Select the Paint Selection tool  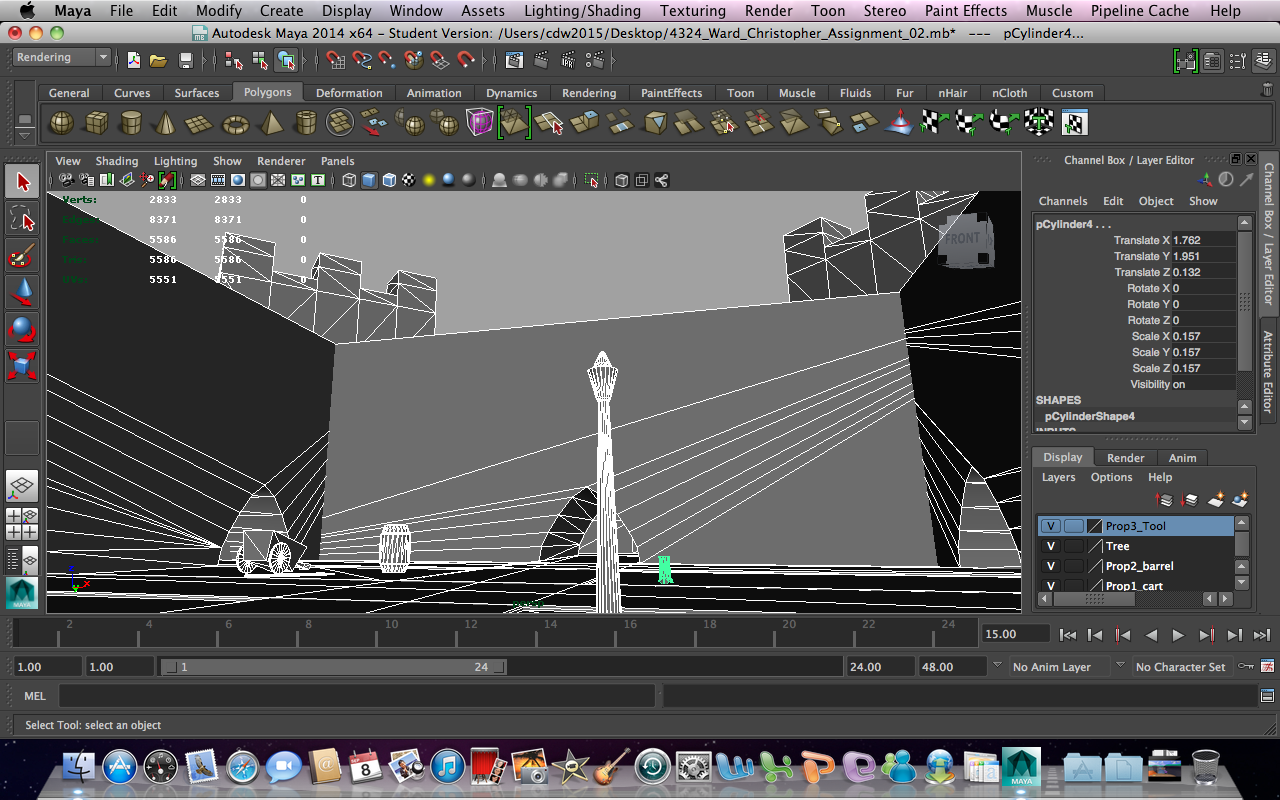point(22,255)
